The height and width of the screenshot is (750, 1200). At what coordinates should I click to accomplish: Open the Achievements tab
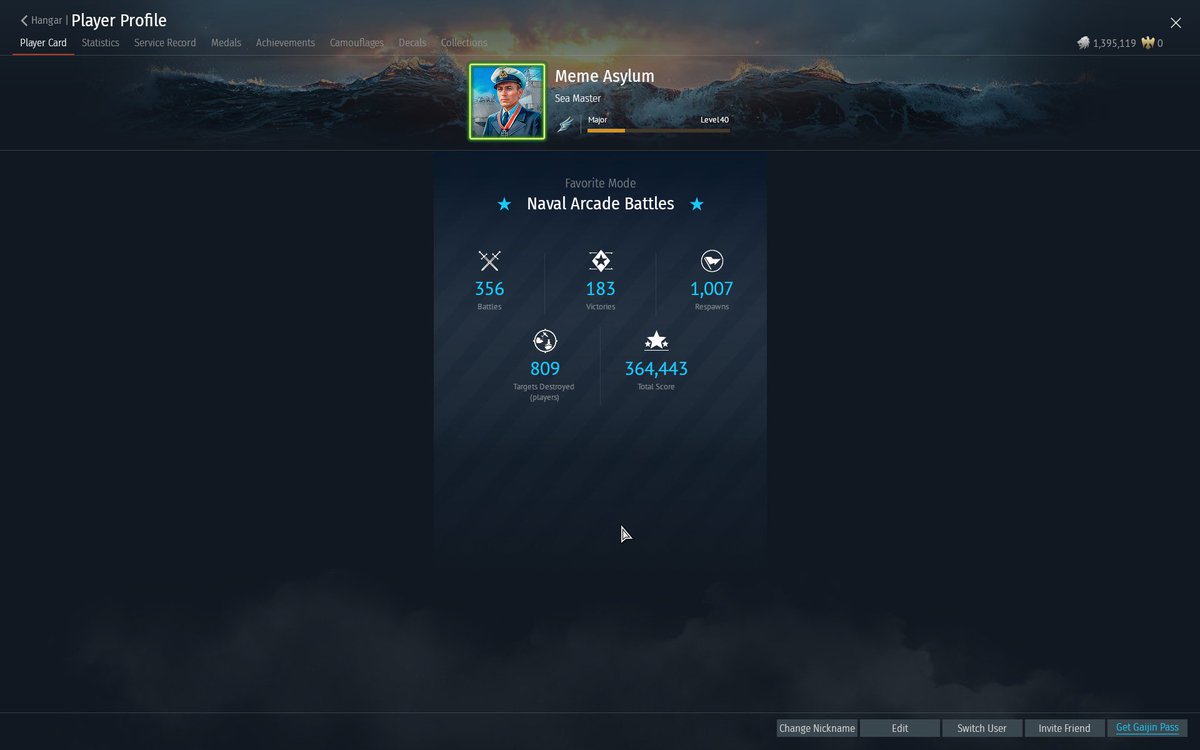click(285, 43)
